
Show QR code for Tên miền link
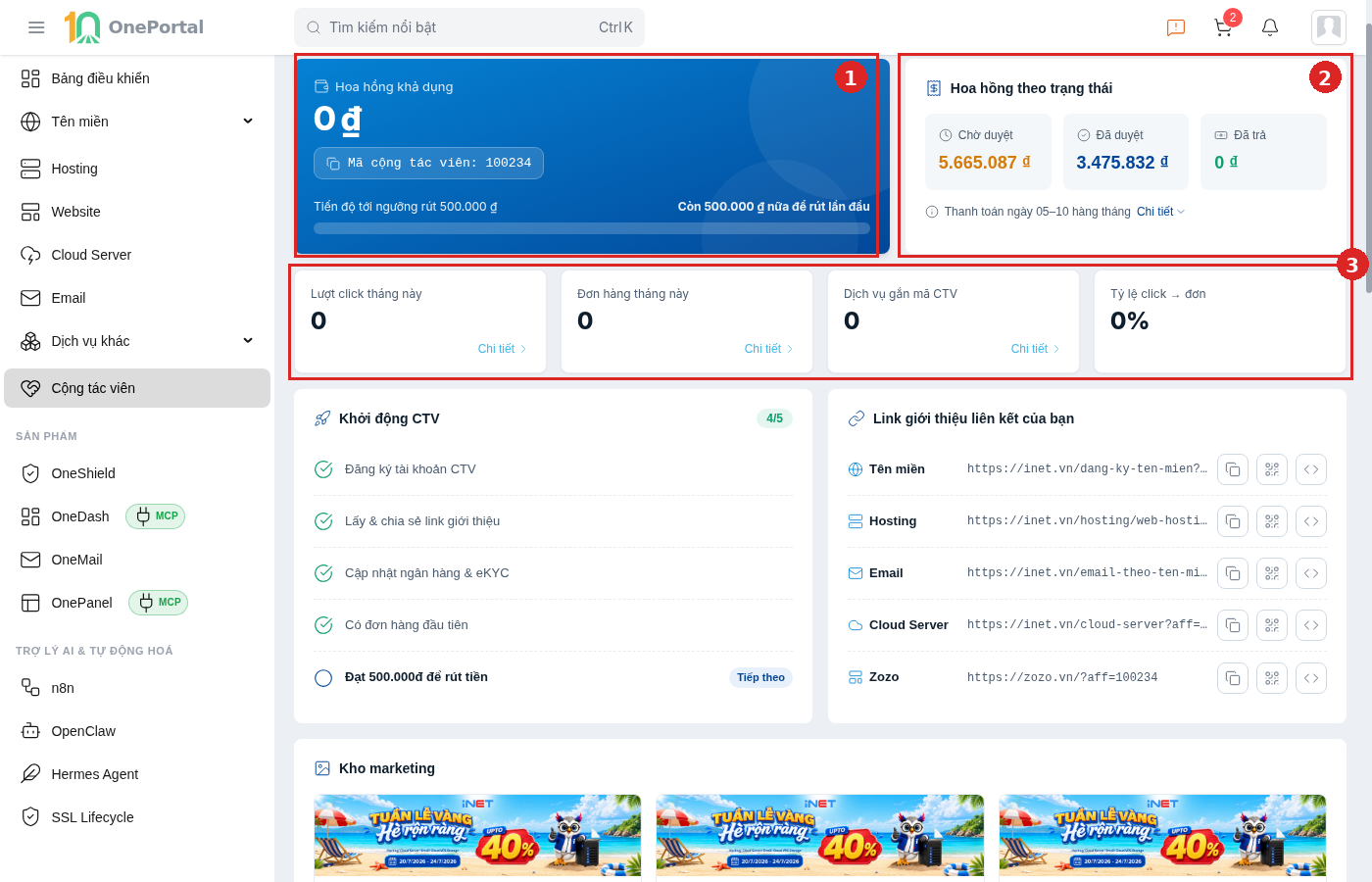tap(1272, 469)
